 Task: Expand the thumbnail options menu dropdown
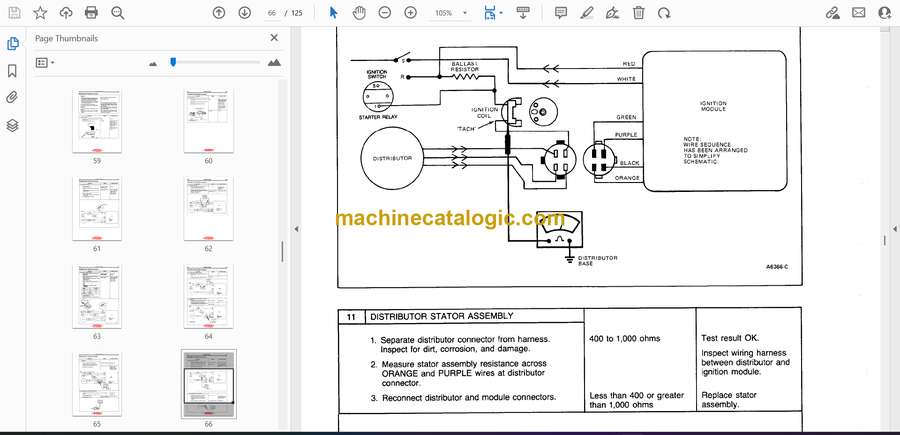pos(45,62)
